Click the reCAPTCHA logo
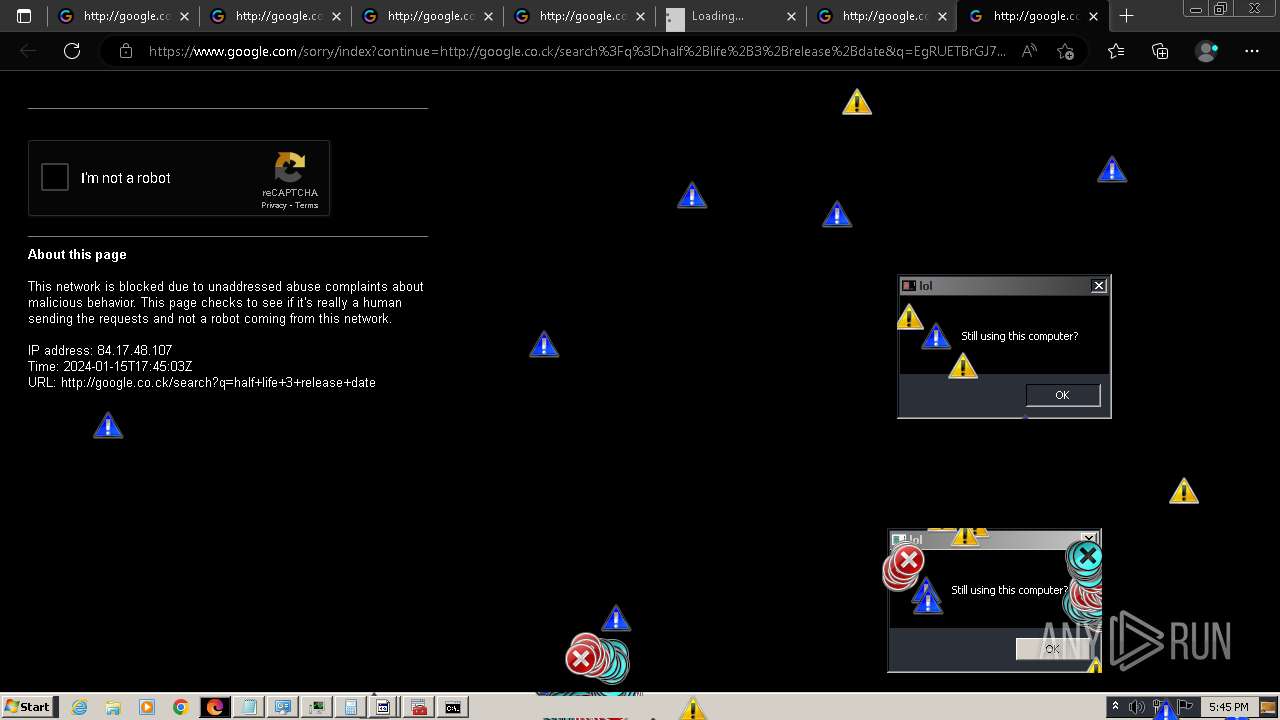 [290, 168]
